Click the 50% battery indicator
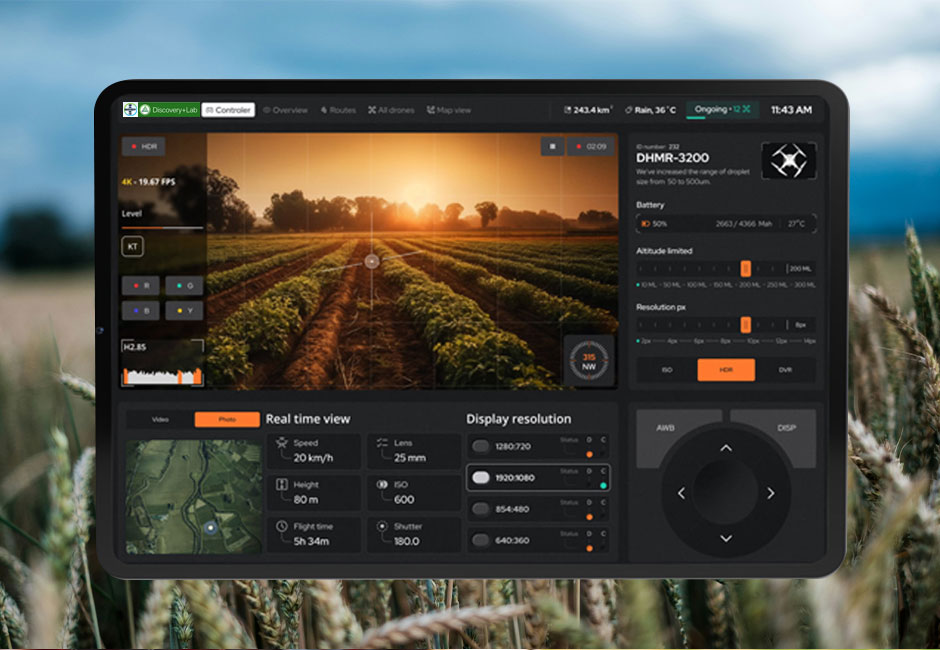This screenshot has width=940, height=650. click(x=654, y=224)
